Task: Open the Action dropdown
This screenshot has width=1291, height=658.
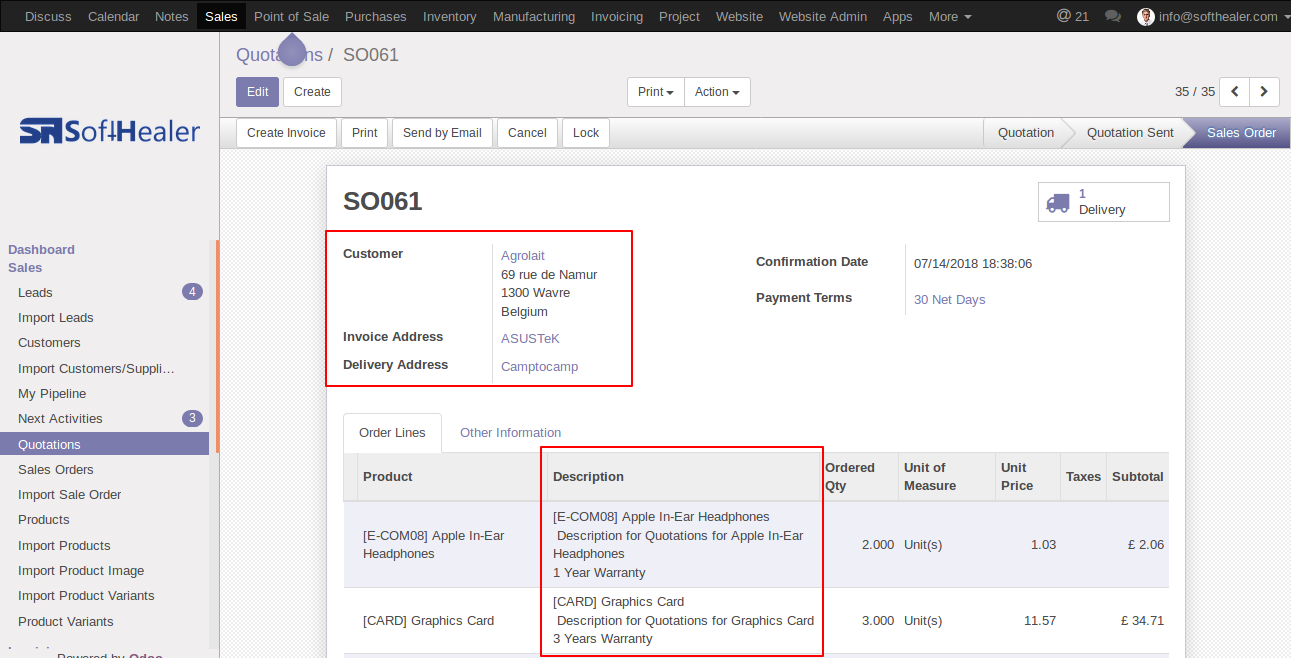Action: 717,92
